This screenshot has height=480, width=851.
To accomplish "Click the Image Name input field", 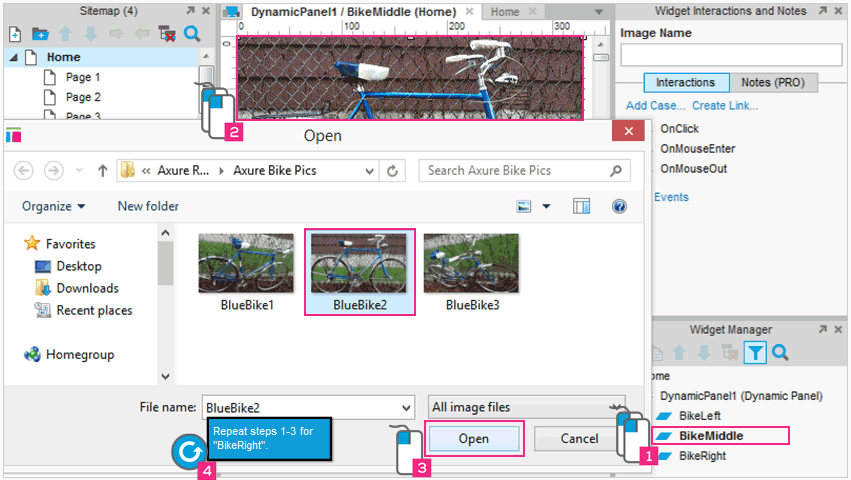I will tap(731, 55).
